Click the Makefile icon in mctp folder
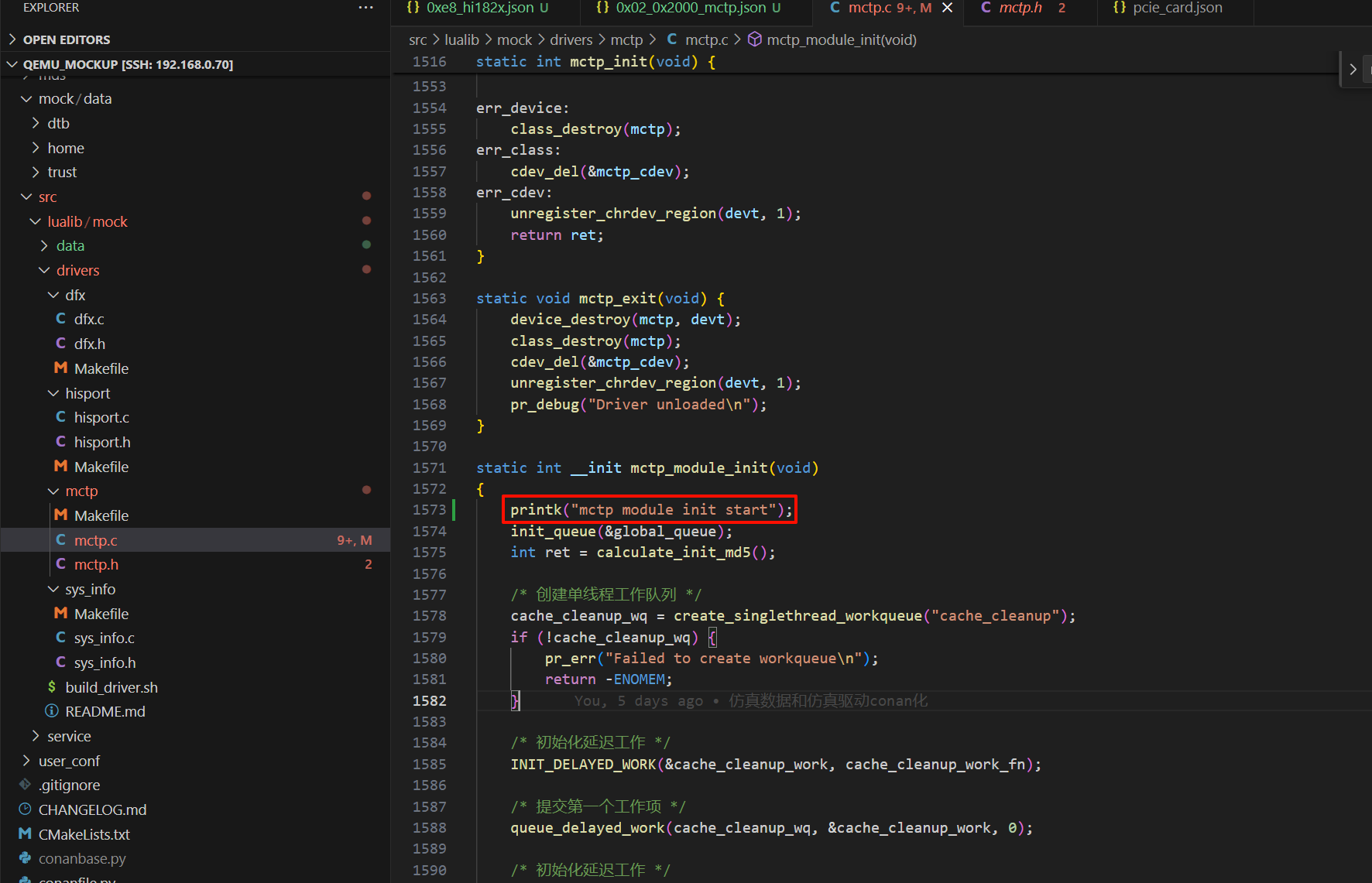Viewport: 1372px width, 883px height. (x=61, y=515)
